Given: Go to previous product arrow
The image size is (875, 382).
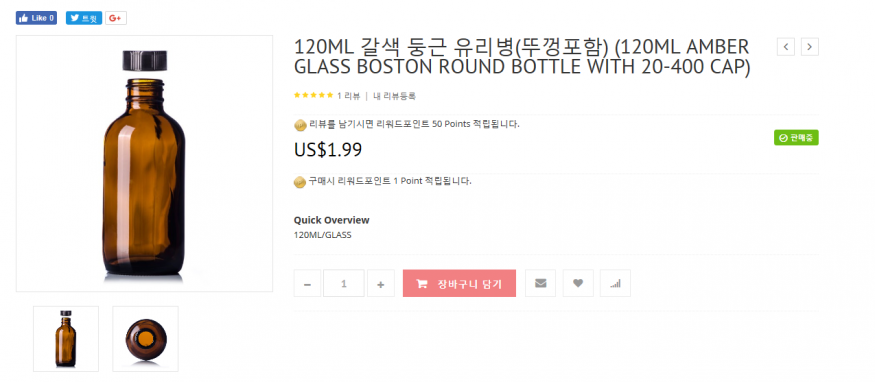Looking at the screenshot, I should (x=786, y=47).
